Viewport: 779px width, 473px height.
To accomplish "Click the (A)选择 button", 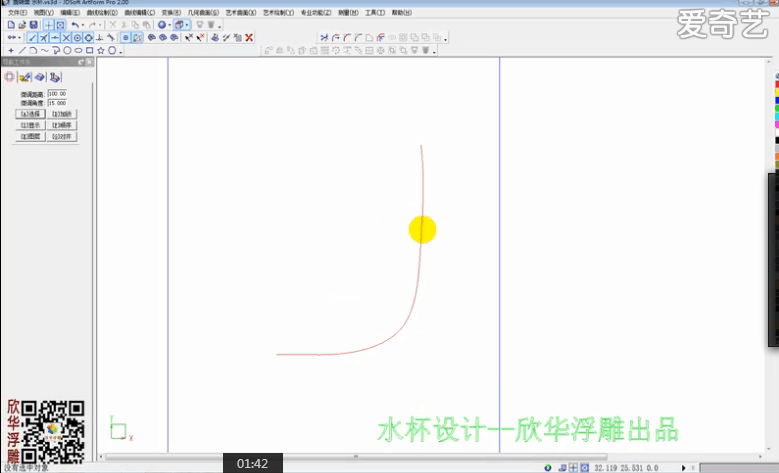I will click(30, 114).
